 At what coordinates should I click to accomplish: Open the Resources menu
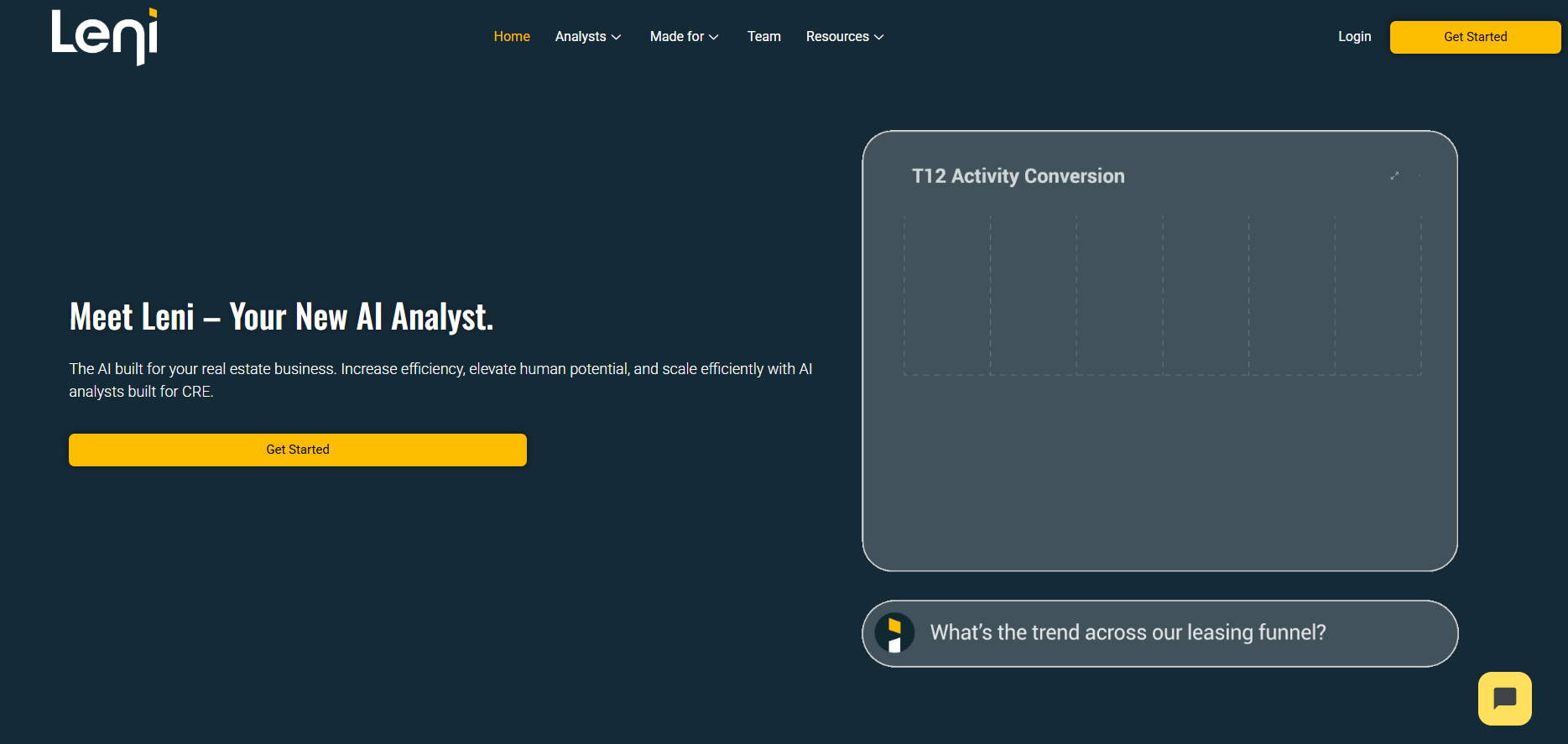click(x=845, y=37)
